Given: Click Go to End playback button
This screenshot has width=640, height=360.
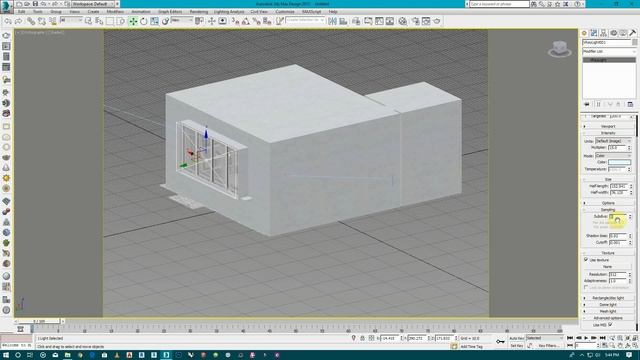Looking at the screenshot, I should tap(602, 338).
